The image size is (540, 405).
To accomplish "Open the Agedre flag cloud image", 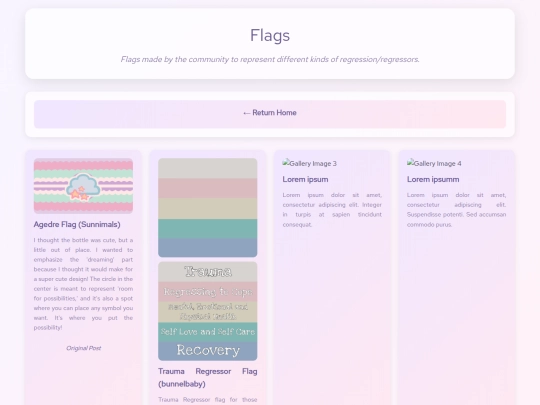I will coord(83,186).
